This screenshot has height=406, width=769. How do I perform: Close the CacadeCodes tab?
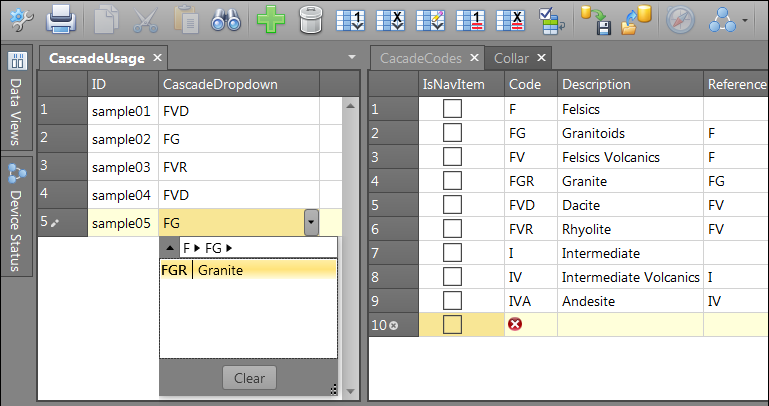pos(474,58)
